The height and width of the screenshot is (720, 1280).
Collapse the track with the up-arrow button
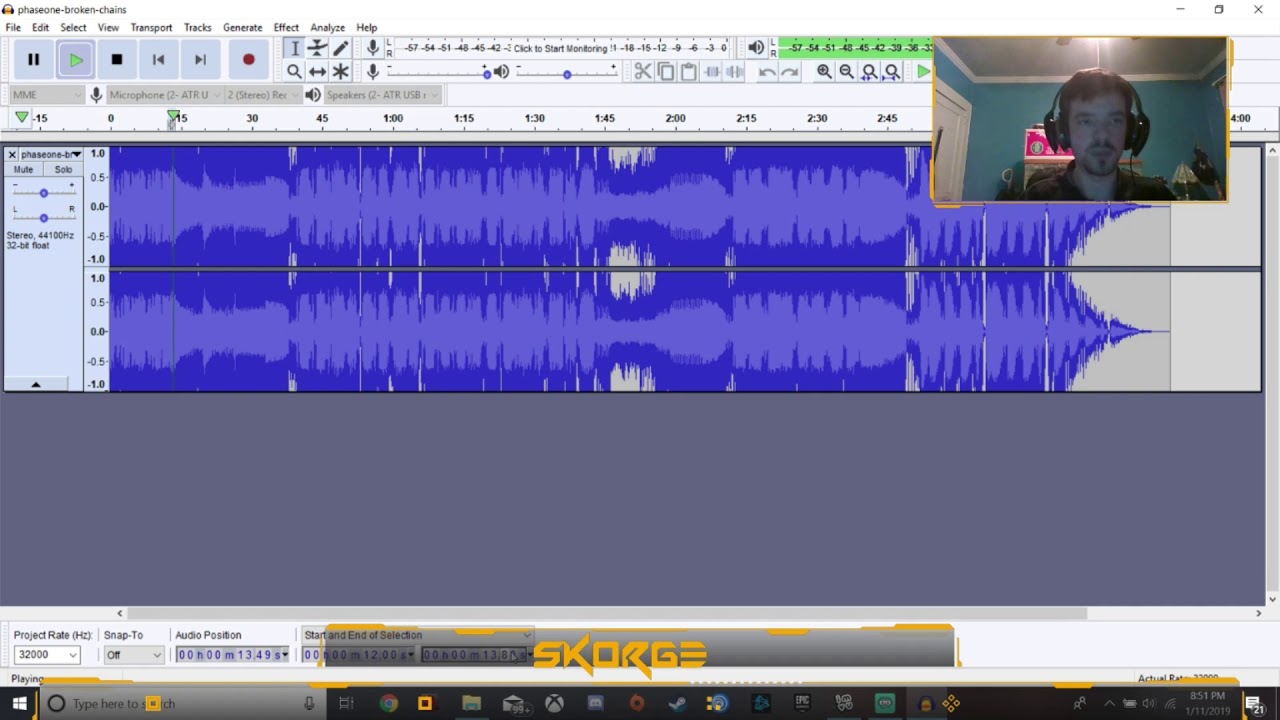tap(35, 384)
